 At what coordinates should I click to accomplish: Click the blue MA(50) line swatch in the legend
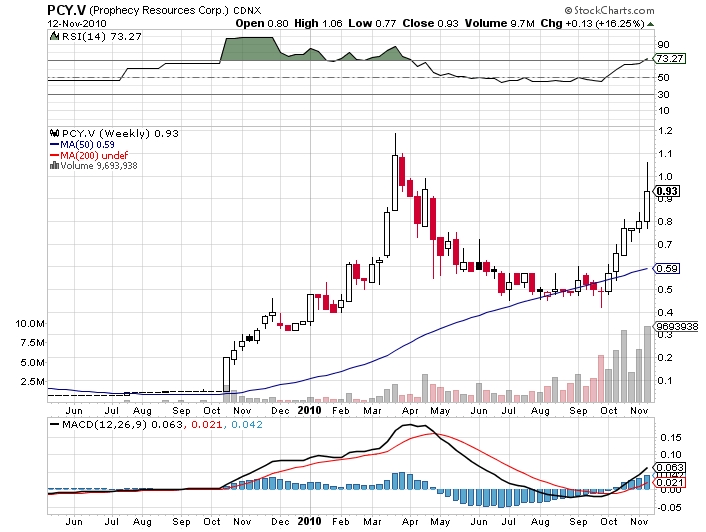point(54,144)
